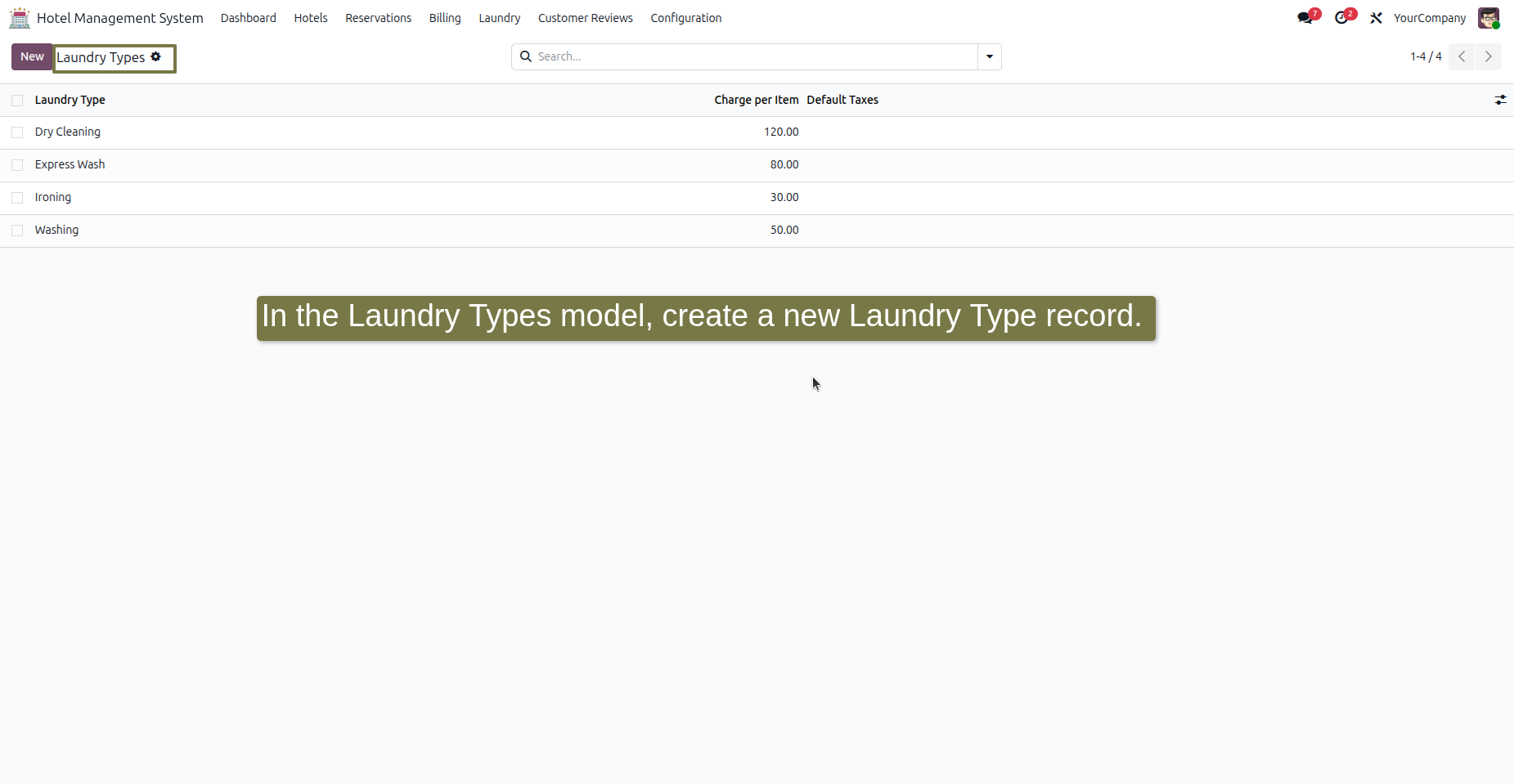Click the Hotel Management System app icon
Screen dimensions: 1514x784
[20, 18]
